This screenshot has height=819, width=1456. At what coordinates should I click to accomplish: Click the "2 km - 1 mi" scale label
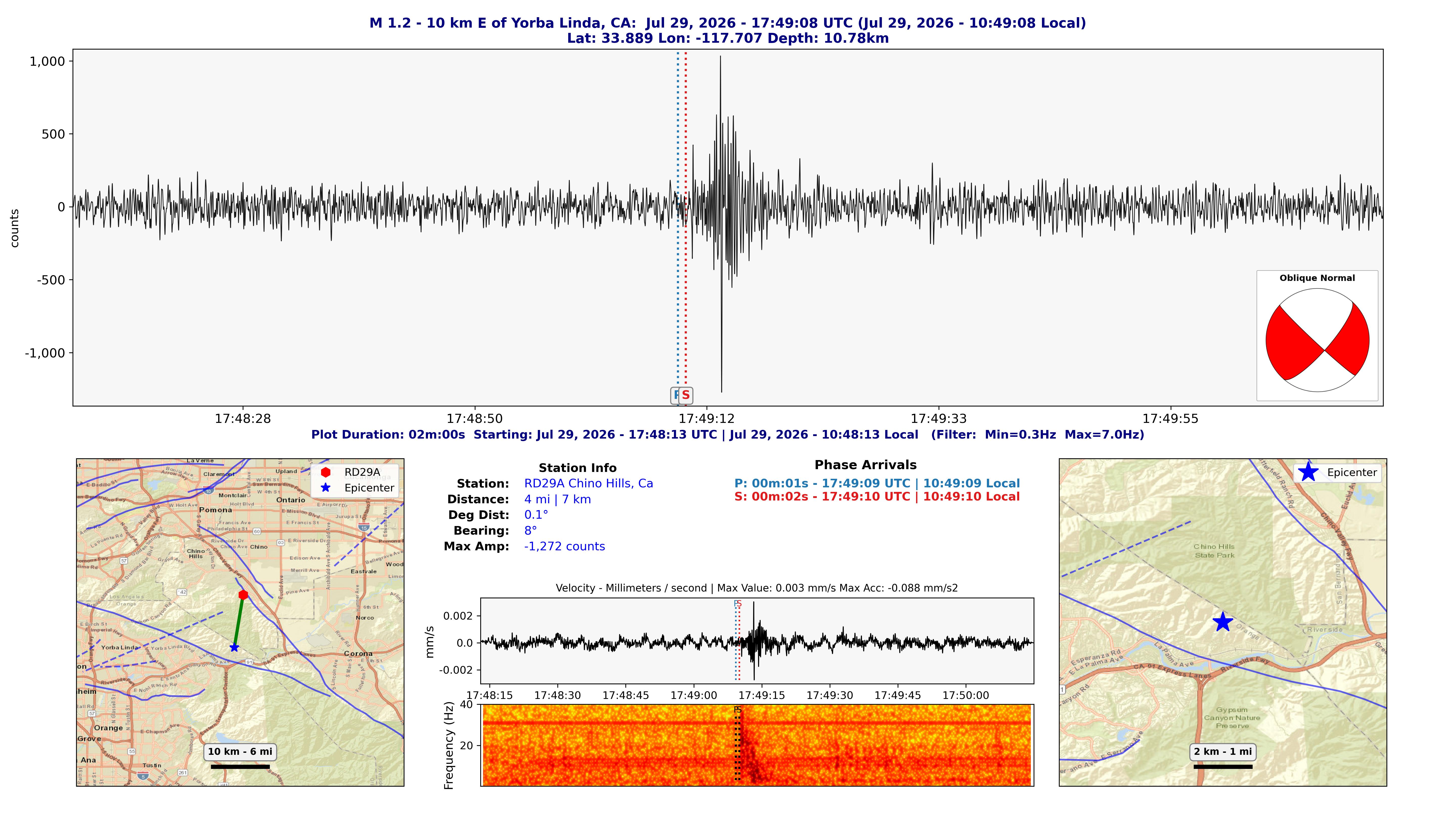[x=1223, y=752]
